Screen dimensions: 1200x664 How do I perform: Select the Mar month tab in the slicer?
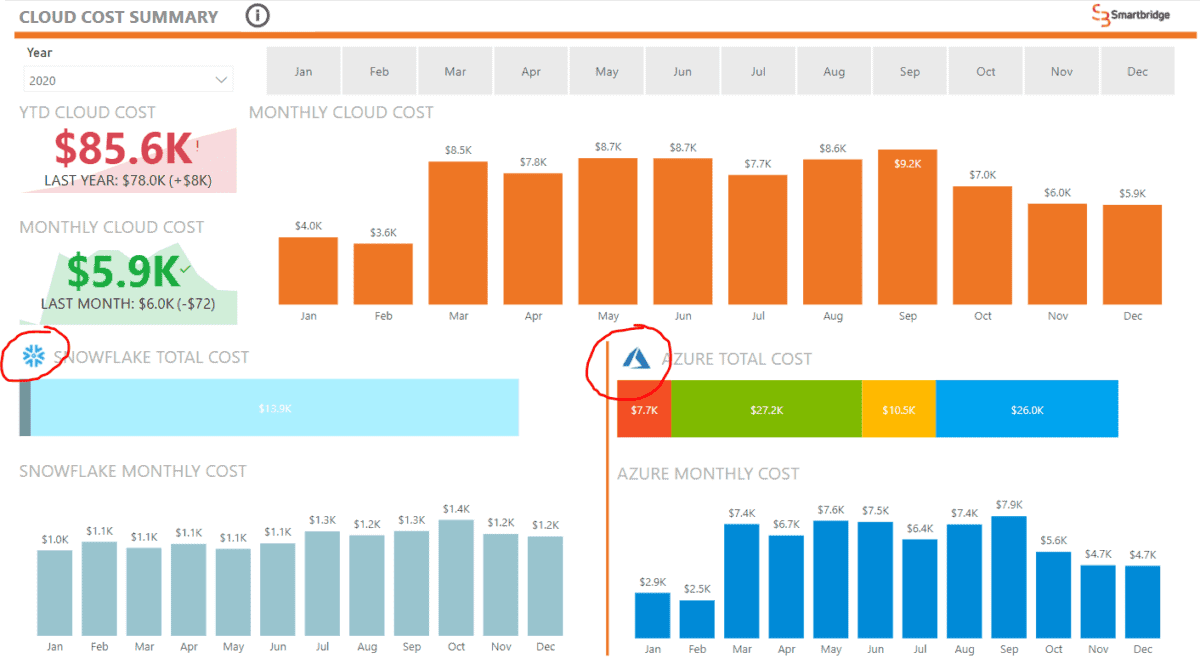point(455,71)
